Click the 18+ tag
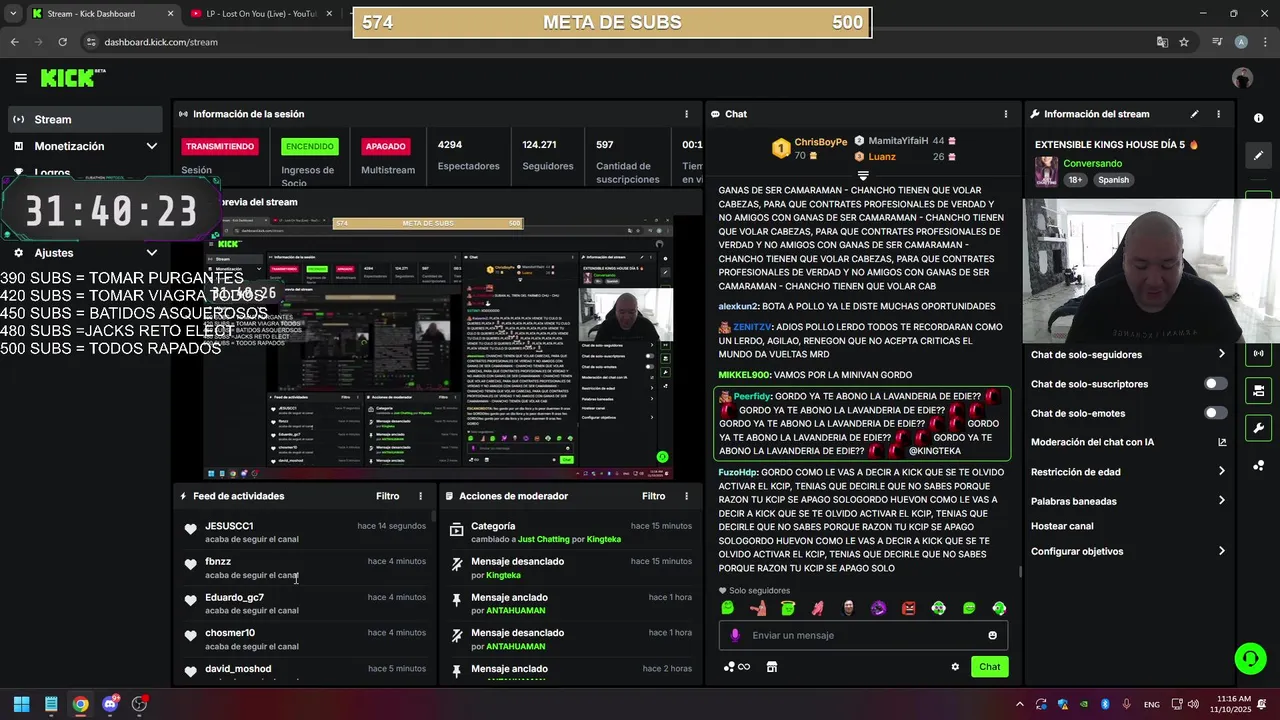This screenshot has width=1280, height=720. [x=1075, y=180]
